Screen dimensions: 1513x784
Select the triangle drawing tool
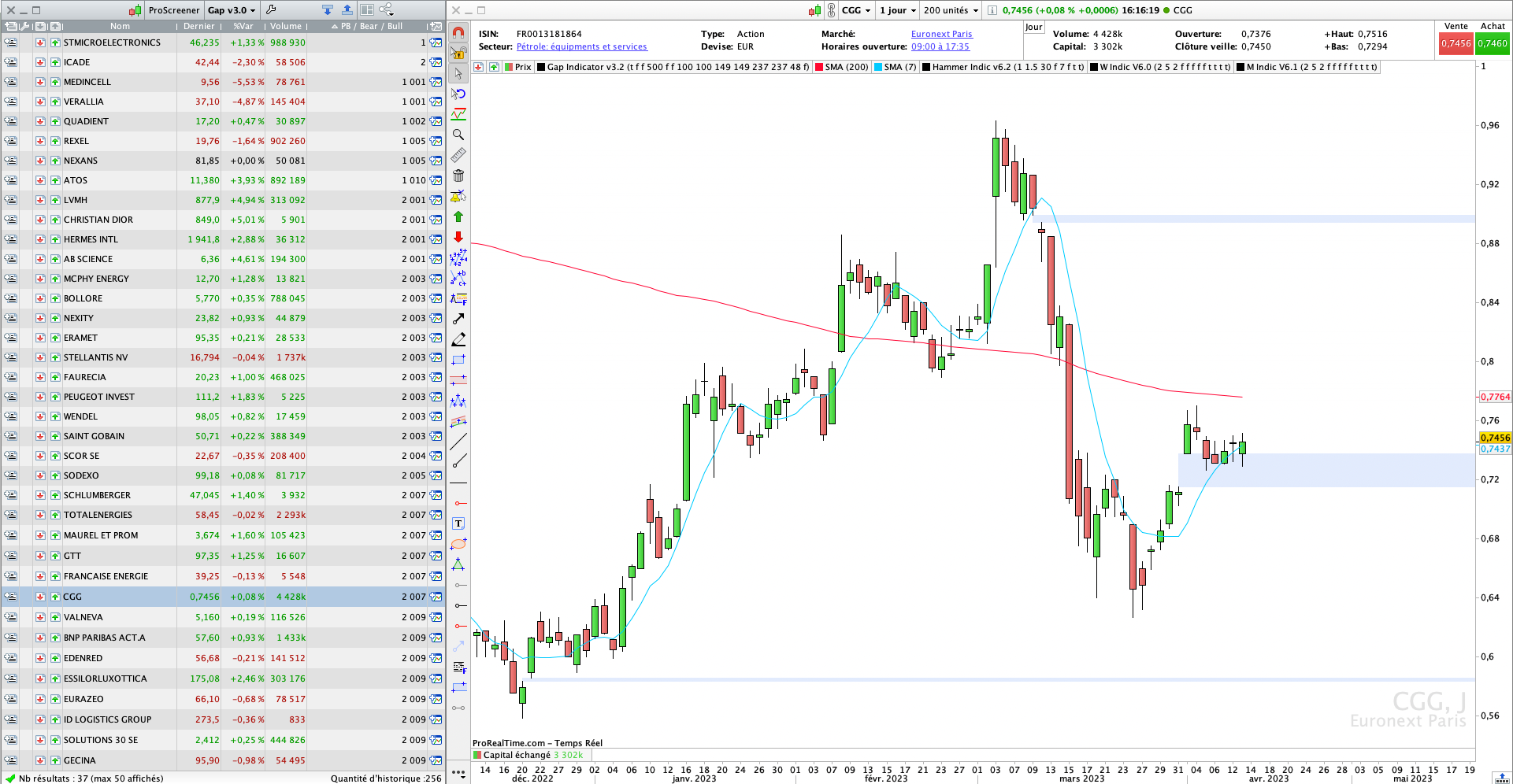pos(458,564)
